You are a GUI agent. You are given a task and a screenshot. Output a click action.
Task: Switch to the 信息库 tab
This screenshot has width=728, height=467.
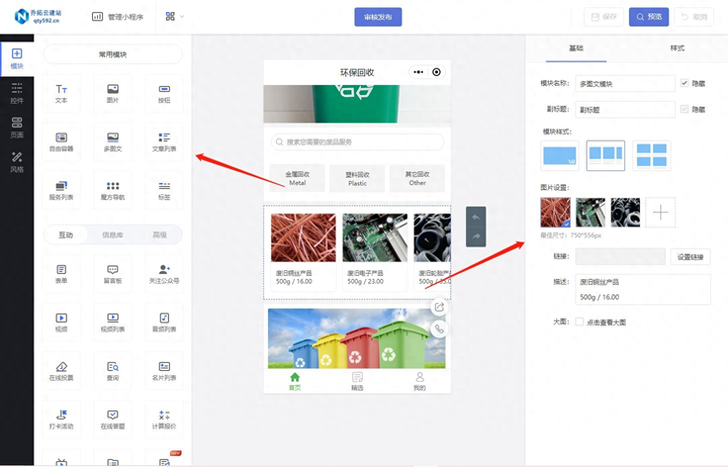(x=113, y=235)
